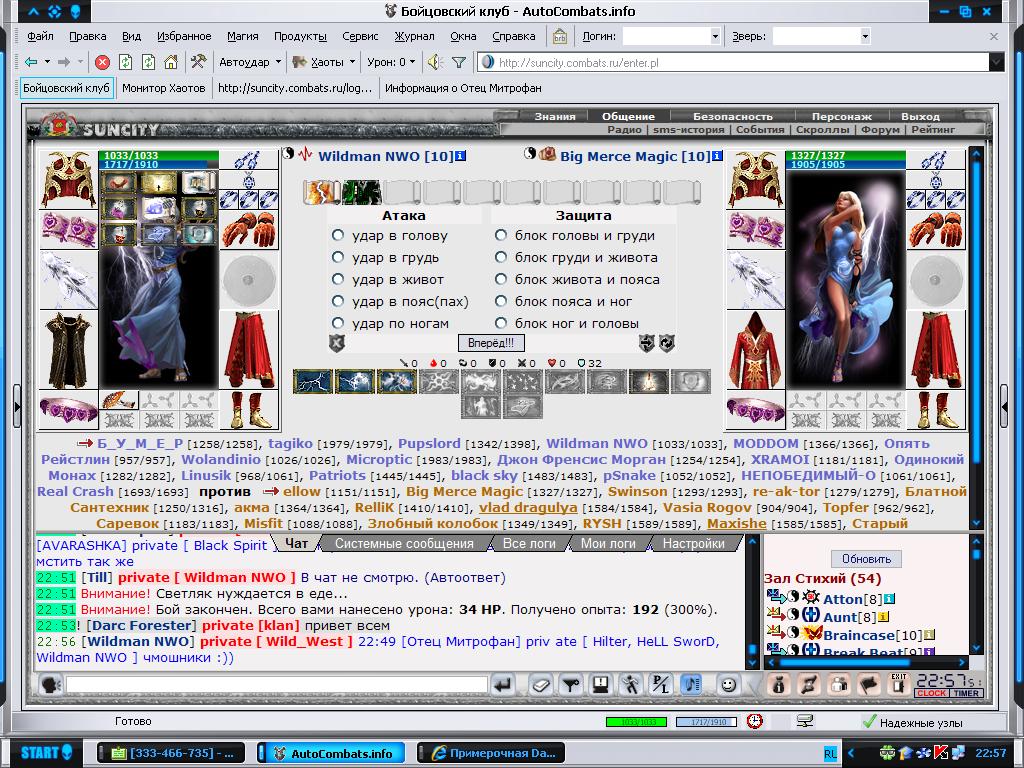1024x768 pixels.
Task: Open the Журнал menu
Action: pyautogui.click(x=414, y=36)
